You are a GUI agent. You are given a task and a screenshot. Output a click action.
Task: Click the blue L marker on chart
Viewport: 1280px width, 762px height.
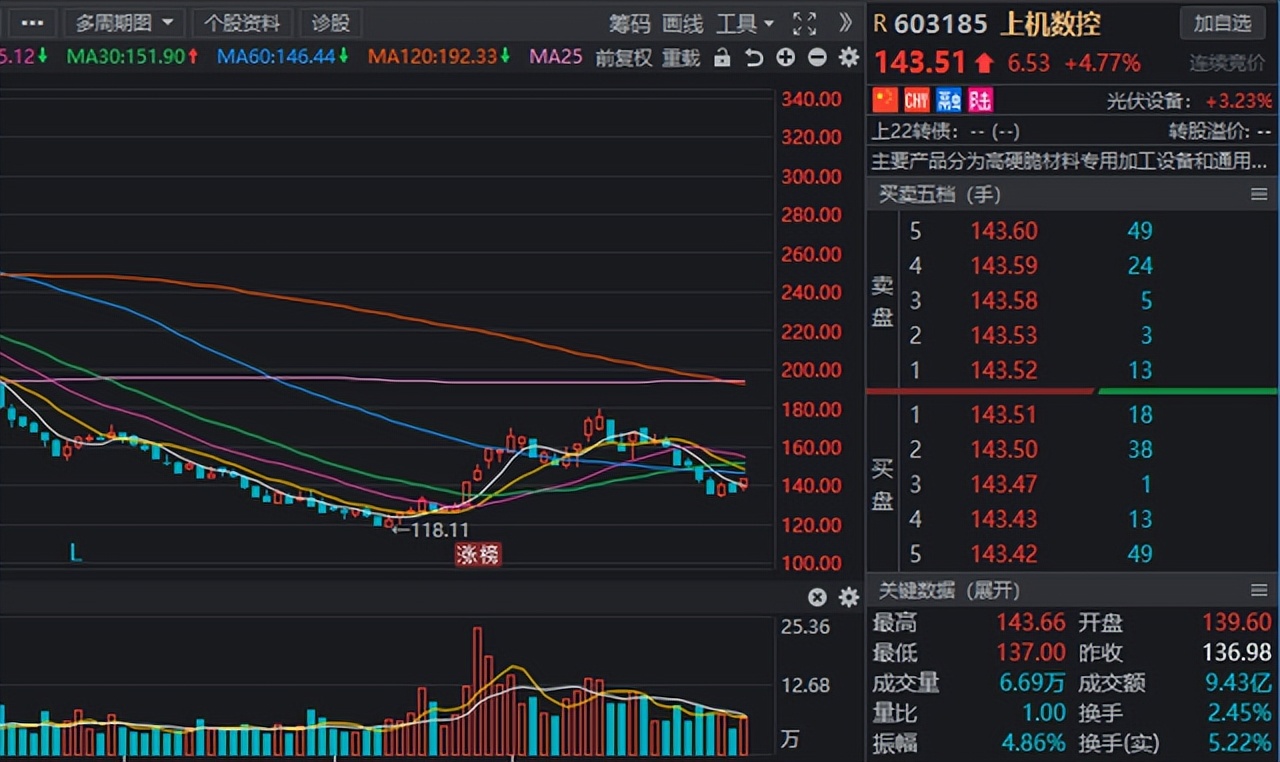[x=75, y=552]
